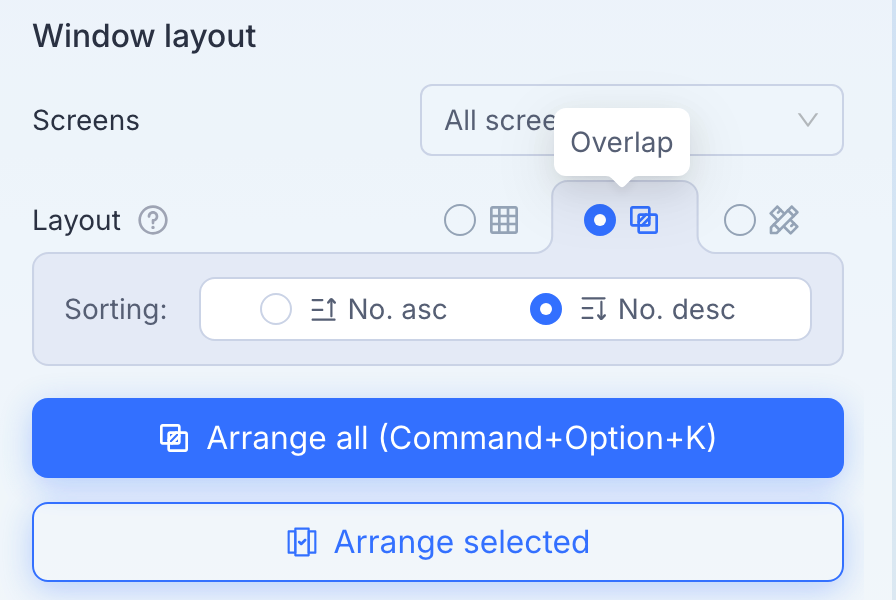Select the Overlap layout radio button
This screenshot has width=896, height=600.
[x=600, y=220]
